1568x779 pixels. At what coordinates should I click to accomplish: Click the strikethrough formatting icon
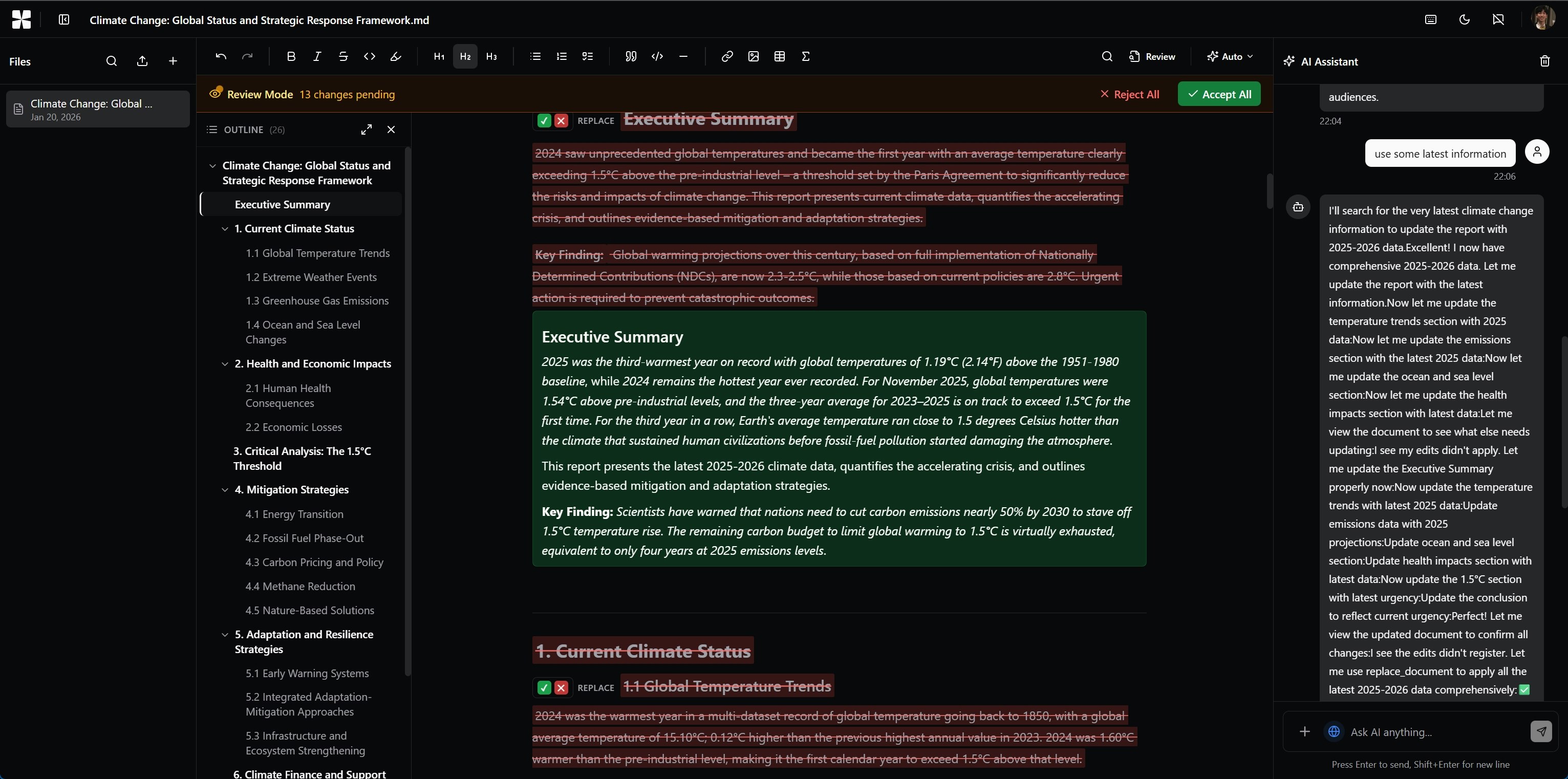click(x=343, y=57)
